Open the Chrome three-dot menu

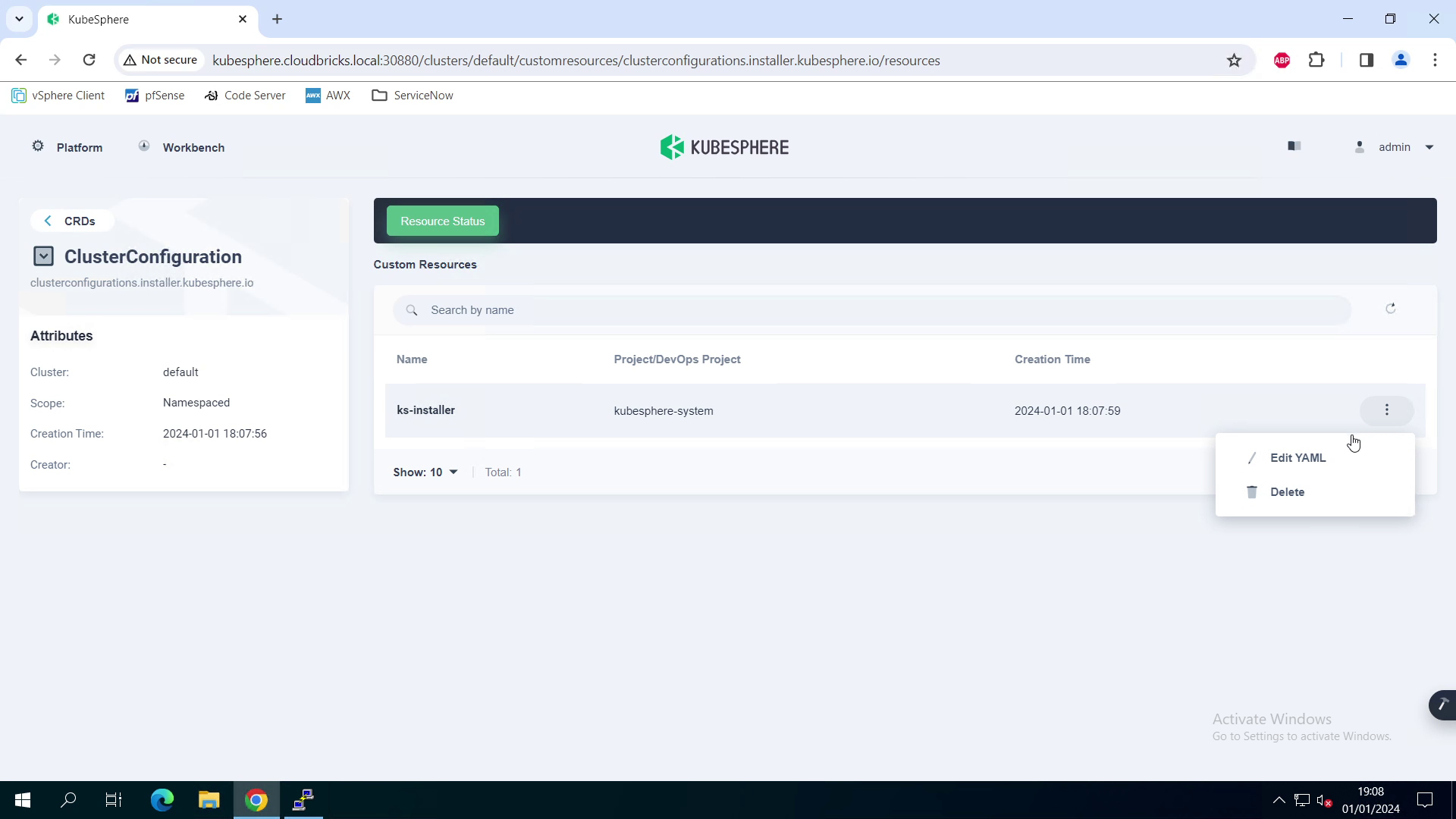[1435, 60]
